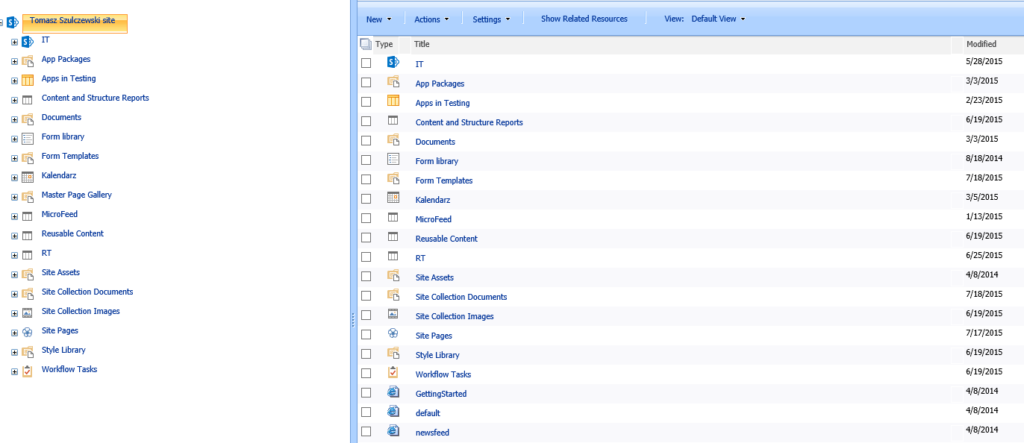Open the Actions menu

click(432, 19)
